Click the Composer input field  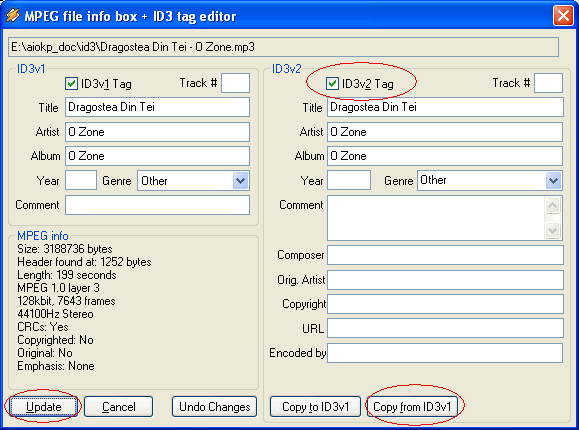(x=445, y=255)
